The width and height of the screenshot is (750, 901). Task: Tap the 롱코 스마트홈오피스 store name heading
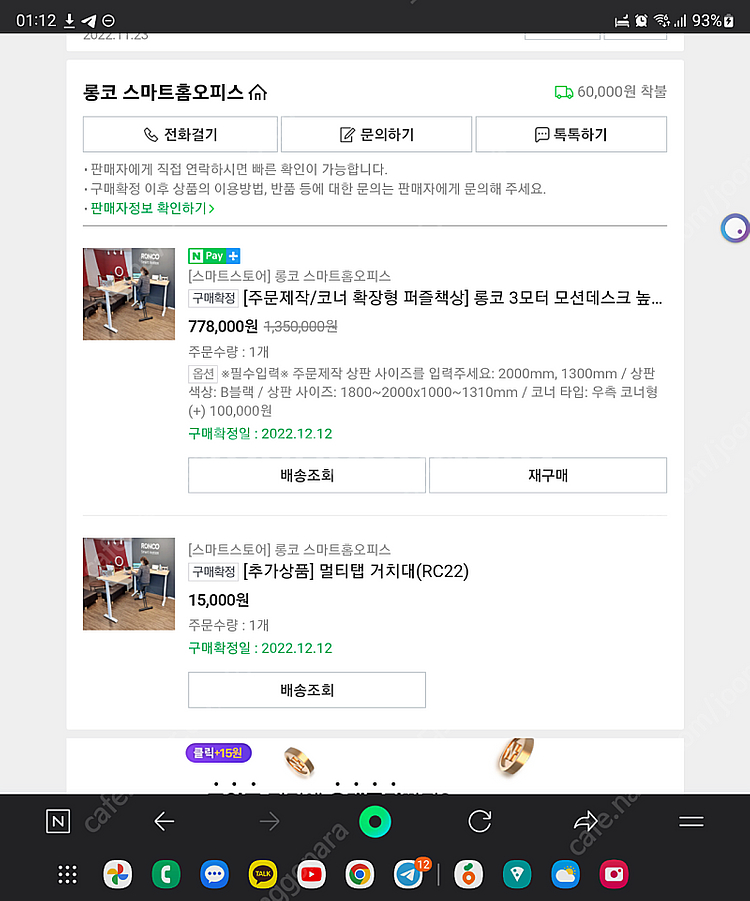coord(163,92)
